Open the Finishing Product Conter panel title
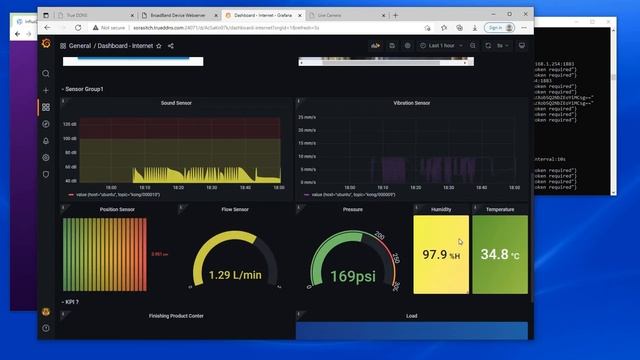 (x=176, y=316)
